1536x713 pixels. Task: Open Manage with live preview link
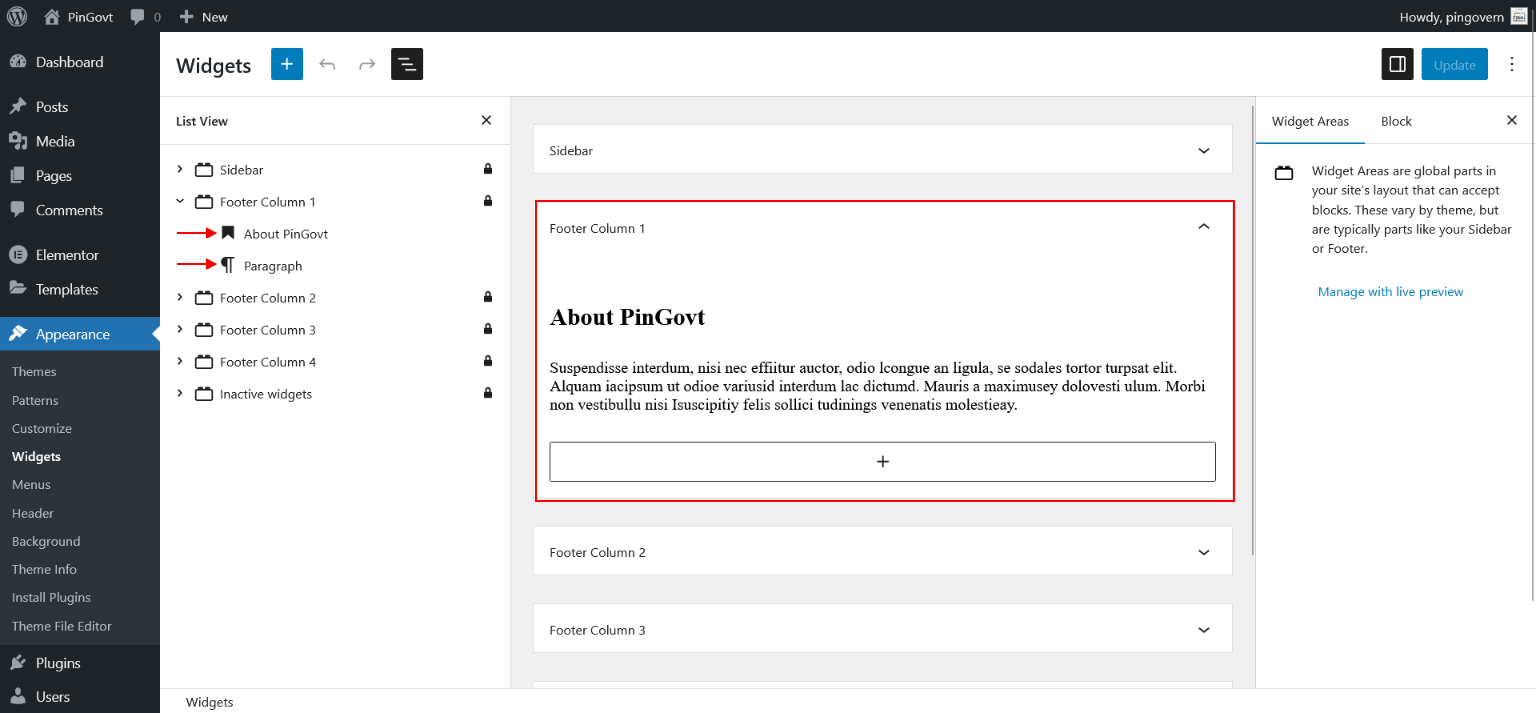(1390, 292)
